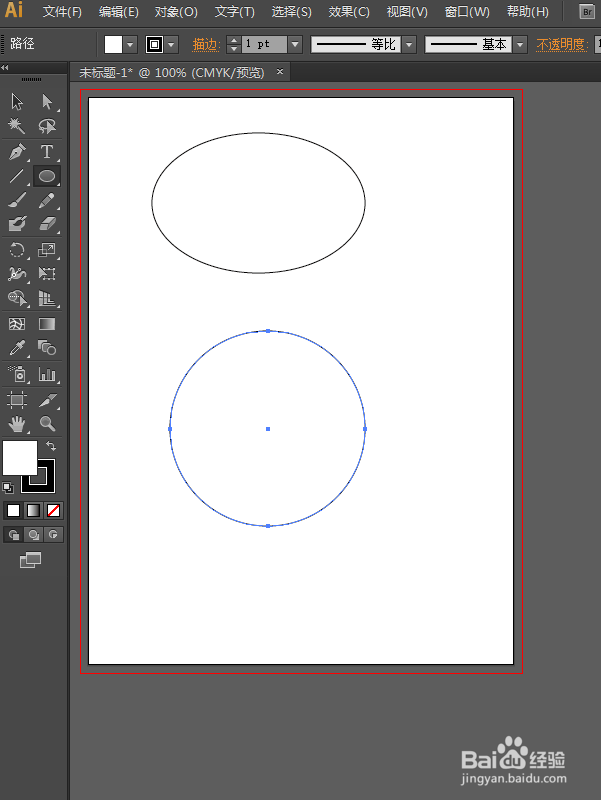Open 基本 brush definition dropdown
The width and height of the screenshot is (601, 800).
pyautogui.click(x=520, y=44)
